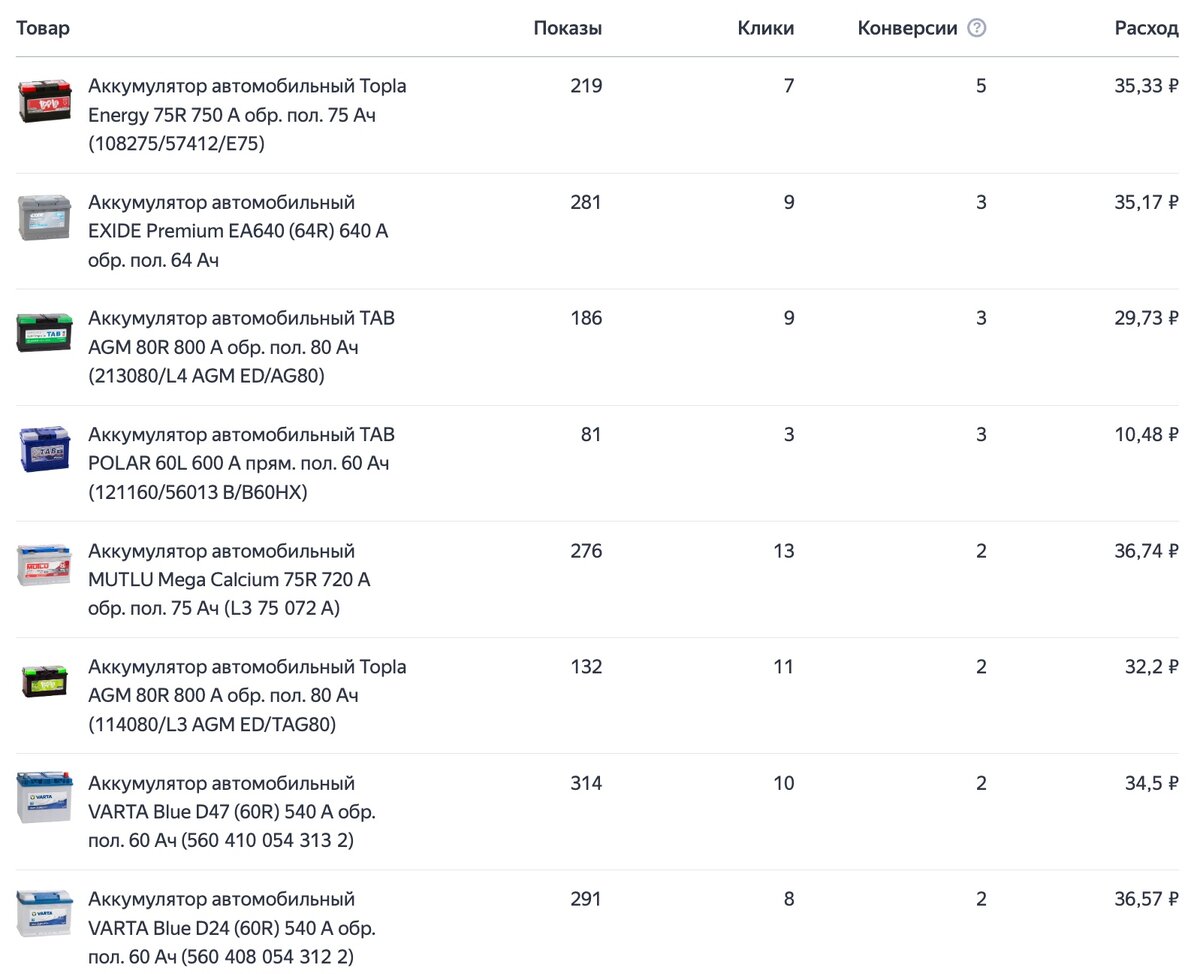Open the VARTA Blue D47 battery thumbnail

[45, 797]
